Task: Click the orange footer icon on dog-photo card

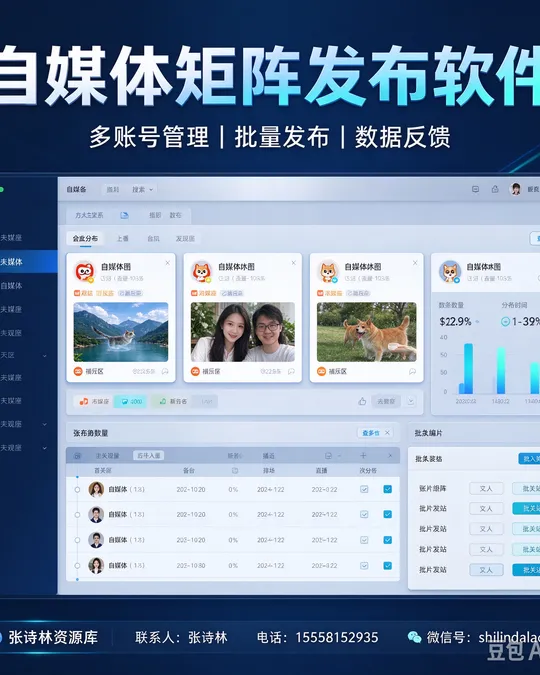Action: [321, 371]
